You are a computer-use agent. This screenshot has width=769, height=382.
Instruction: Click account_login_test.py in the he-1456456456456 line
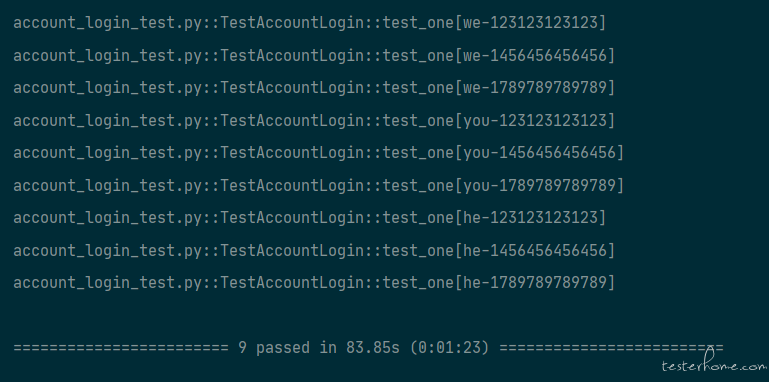click(x=107, y=251)
